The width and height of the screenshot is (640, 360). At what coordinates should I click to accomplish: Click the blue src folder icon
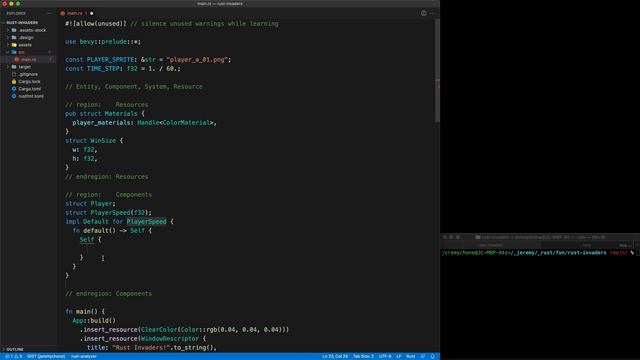[x=14, y=52]
